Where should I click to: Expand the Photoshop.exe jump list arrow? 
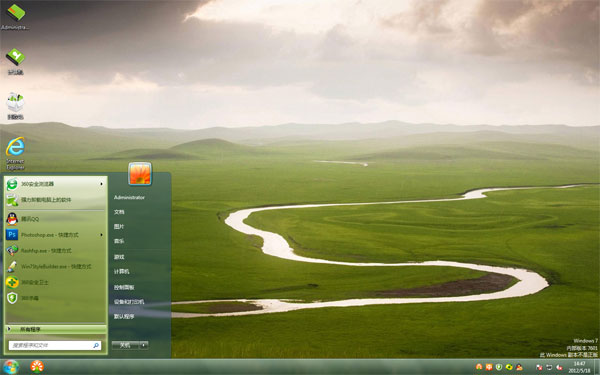coord(101,235)
